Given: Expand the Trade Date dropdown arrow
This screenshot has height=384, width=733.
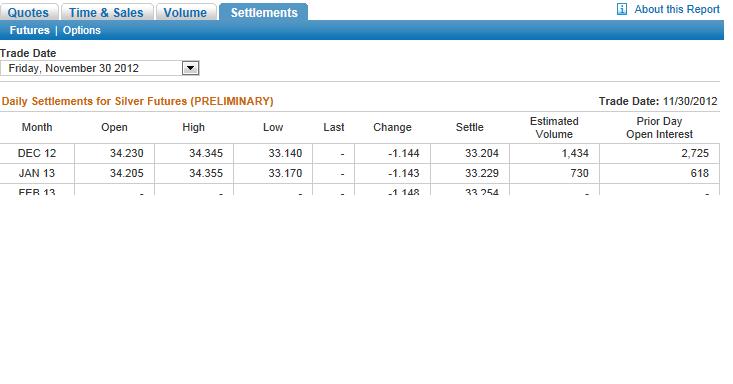Looking at the screenshot, I should point(190,68).
